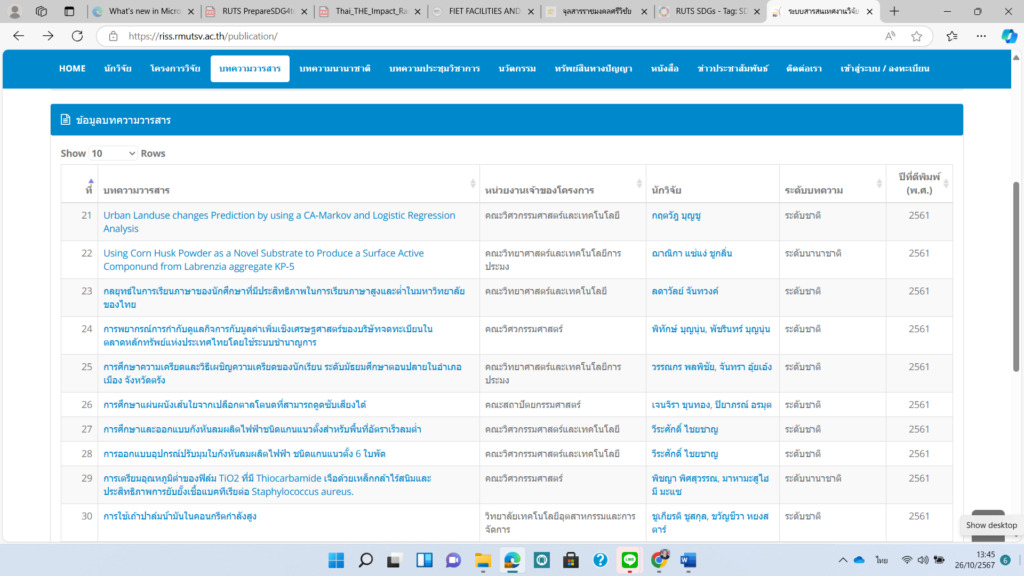This screenshot has width=1024, height=576.
Task: Open the Show rows count dropdown
Action: click(x=113, y=153)
